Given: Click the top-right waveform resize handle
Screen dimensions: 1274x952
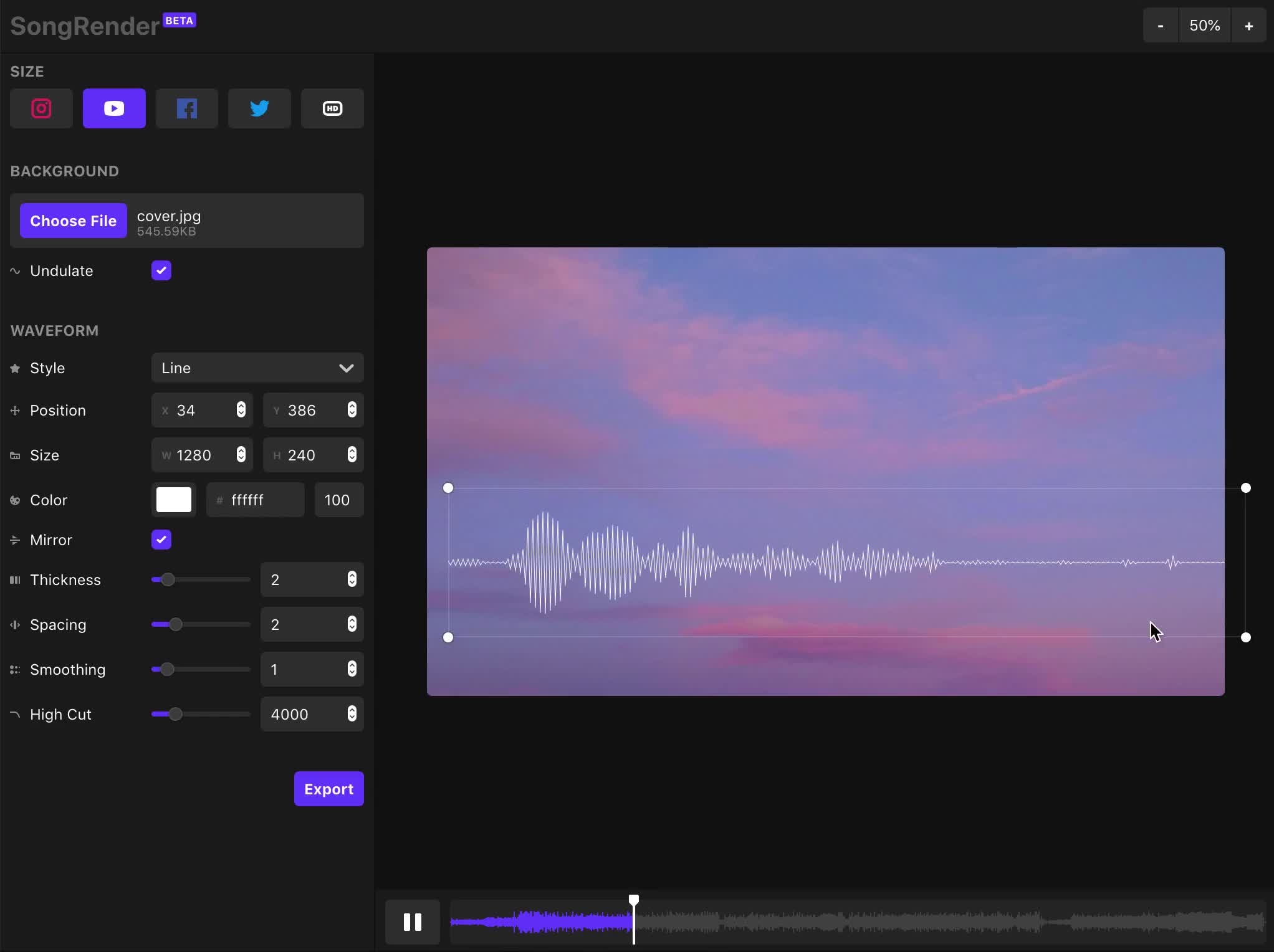Looking at the screenshot, I should pos(1245,488).
